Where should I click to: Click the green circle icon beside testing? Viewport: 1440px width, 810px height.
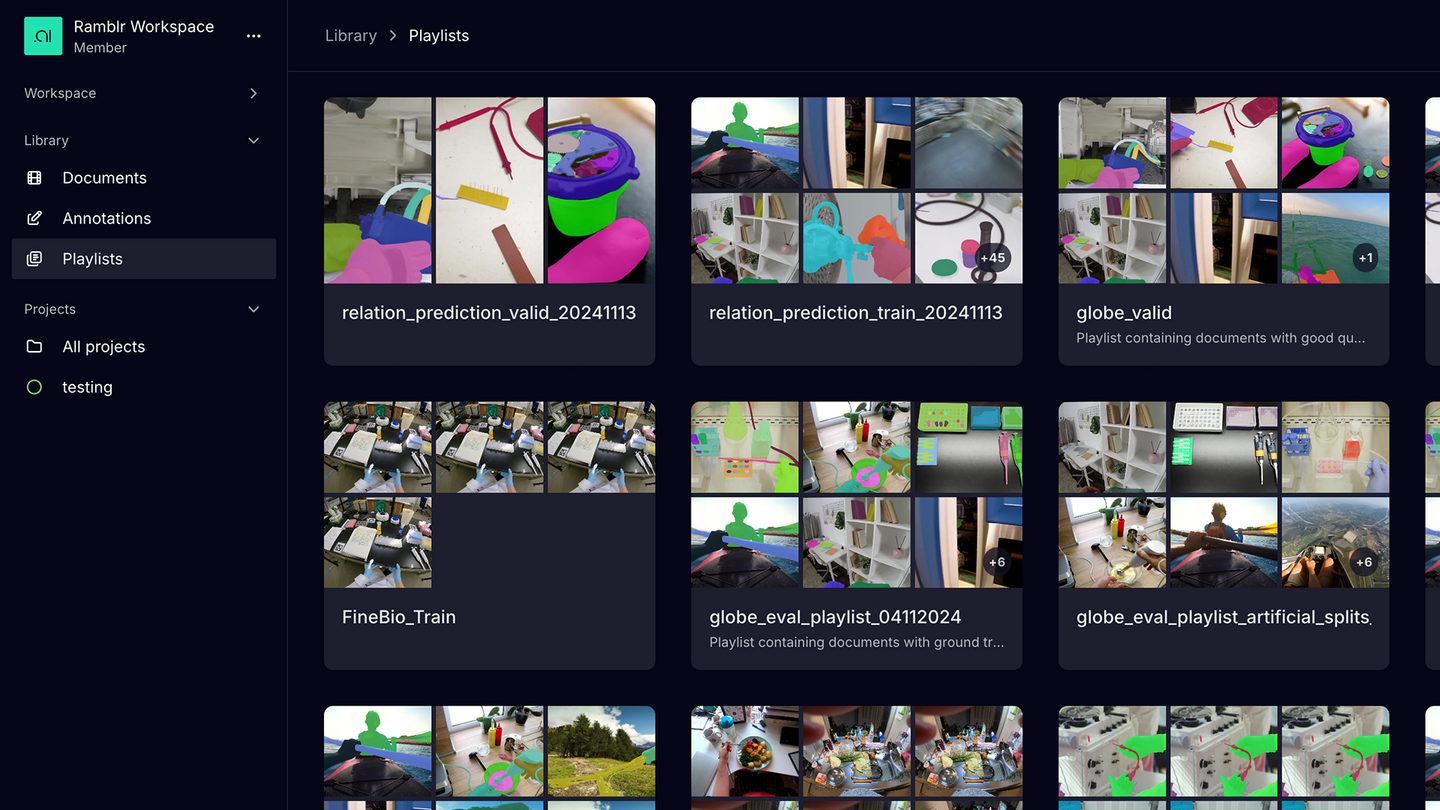pyautogui.click(x=35, y=387)
